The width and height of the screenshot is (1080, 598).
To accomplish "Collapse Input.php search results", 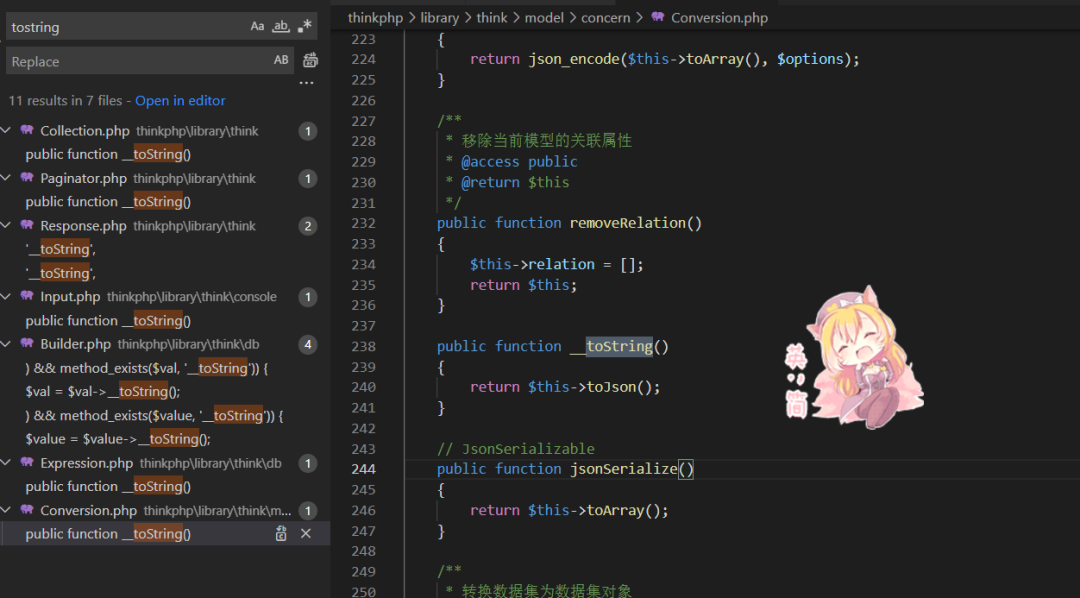I will pyautogui.click(x=6, y=296).
